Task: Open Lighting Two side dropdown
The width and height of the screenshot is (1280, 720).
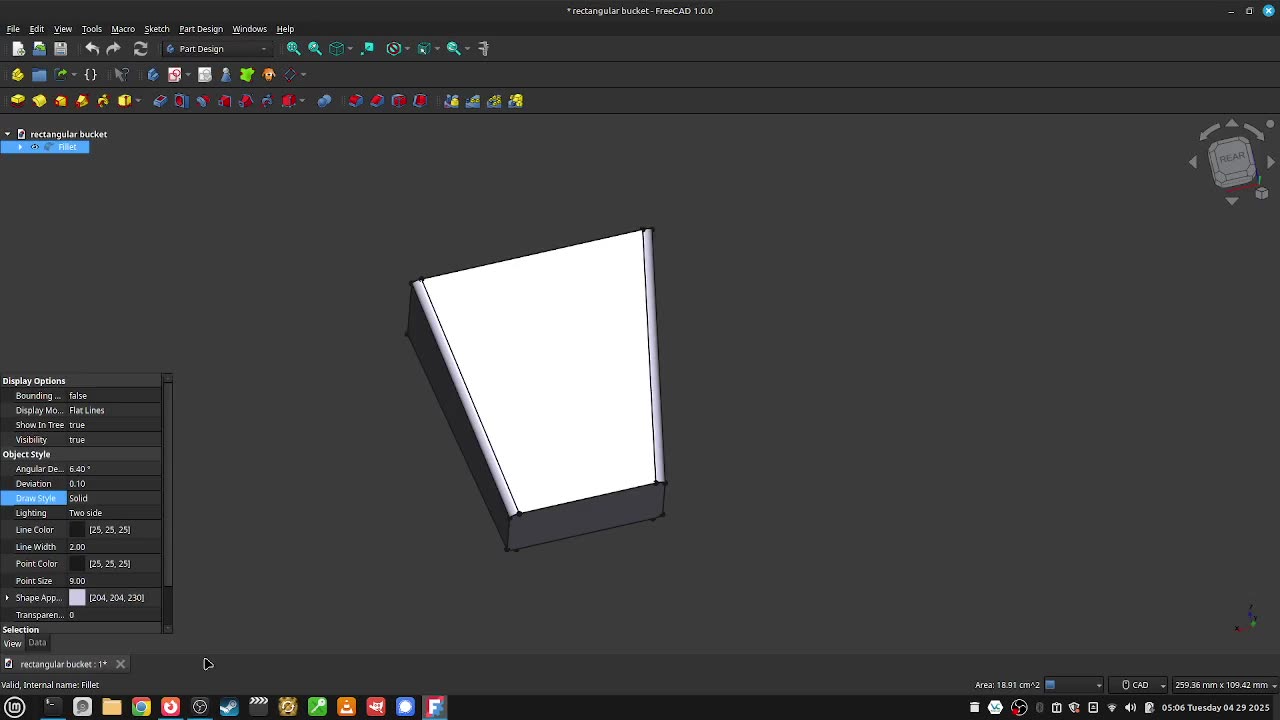Action: coord(114,513)
